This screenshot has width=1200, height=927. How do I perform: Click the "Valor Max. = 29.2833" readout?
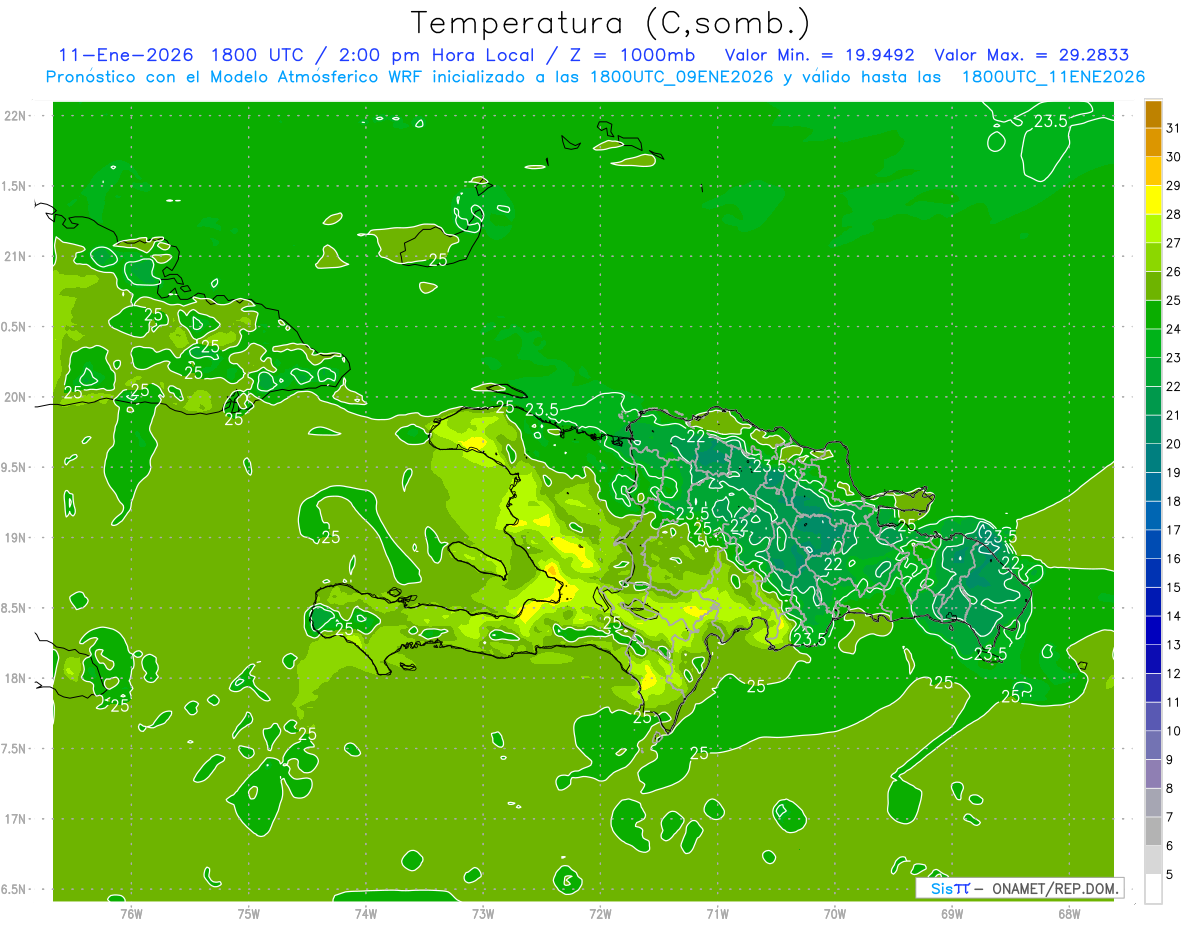(x=1031, y=54)
